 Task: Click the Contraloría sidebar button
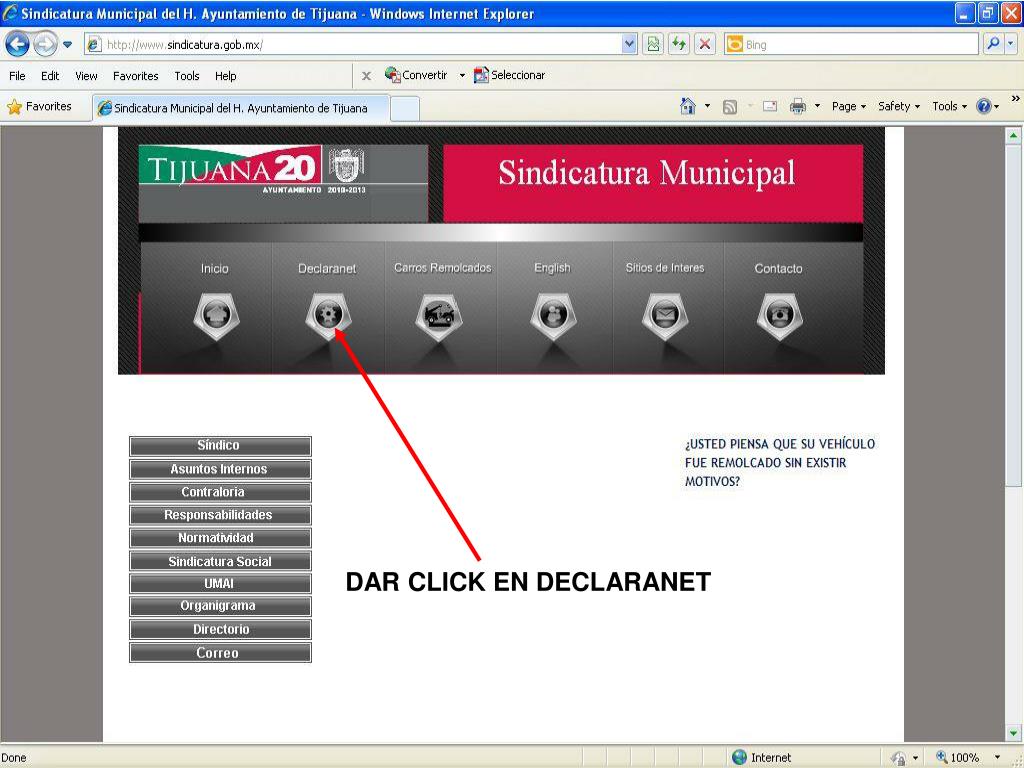(220, 492)
